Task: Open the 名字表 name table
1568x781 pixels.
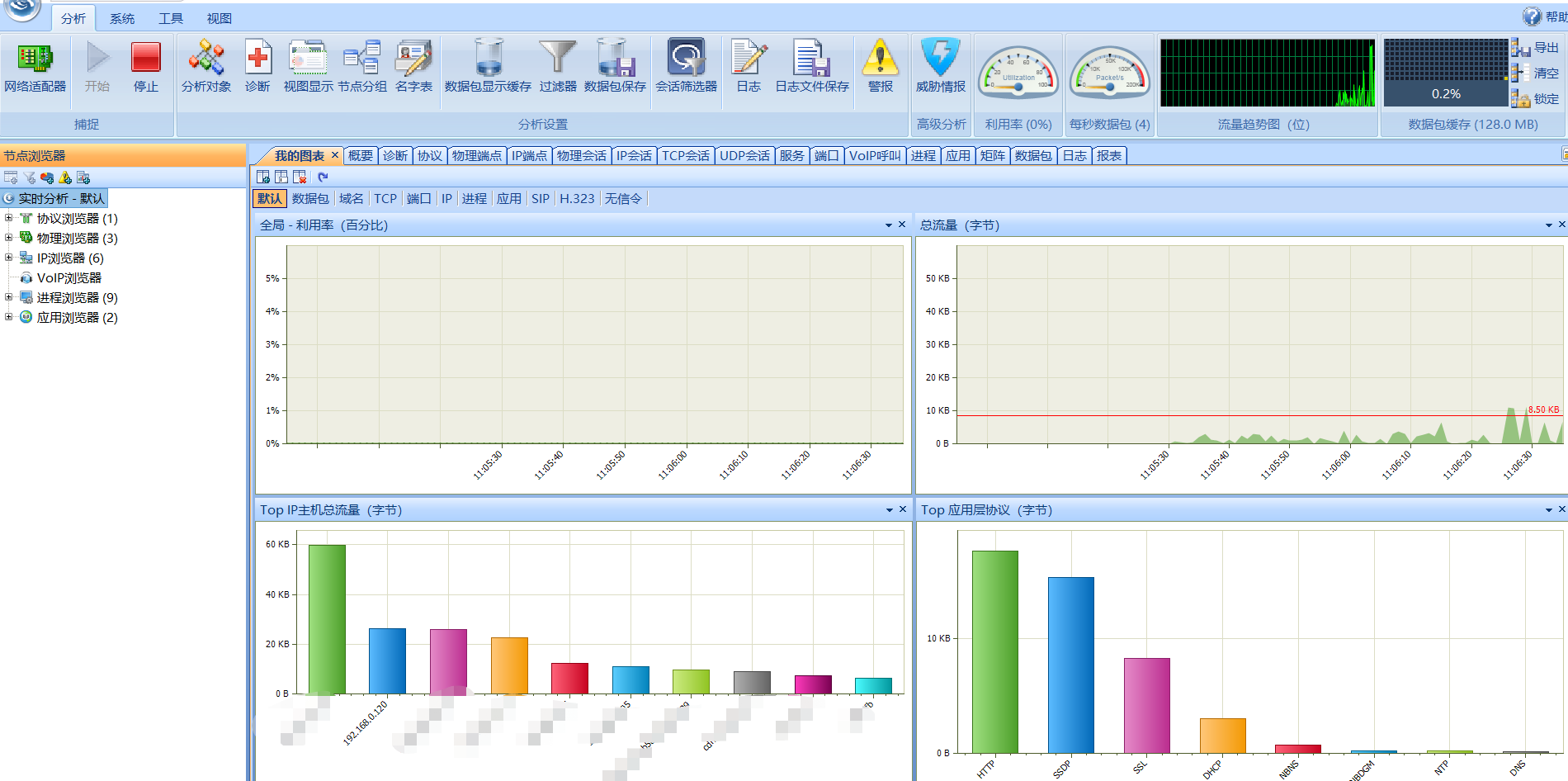Action: (413, 68)
